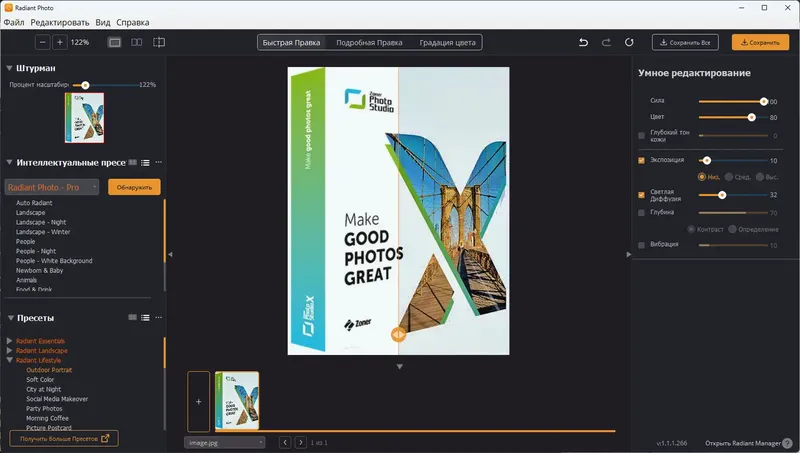Open the Вид menu
Viewport: 800px width, 453px height.
click(103, 22)
